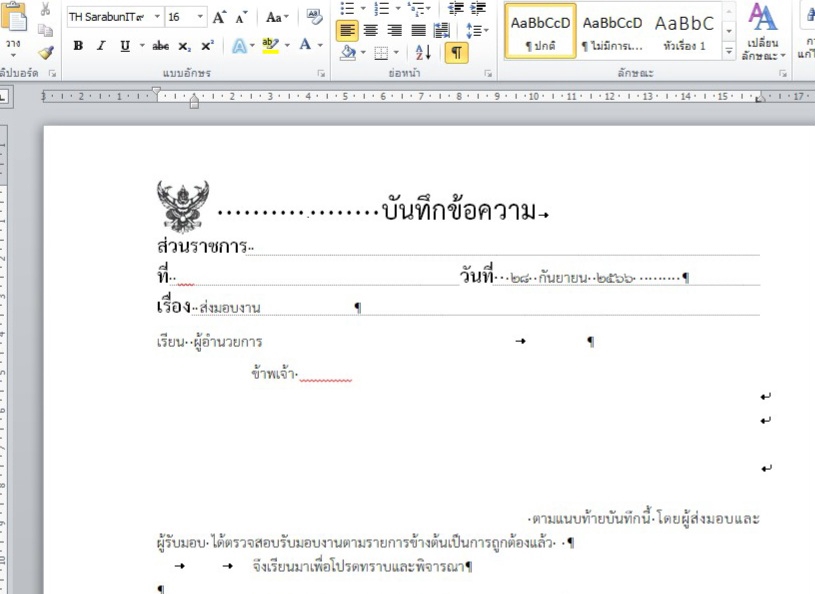
Task: Open the font color dropdown arrow
Action: tap(319, 44)
